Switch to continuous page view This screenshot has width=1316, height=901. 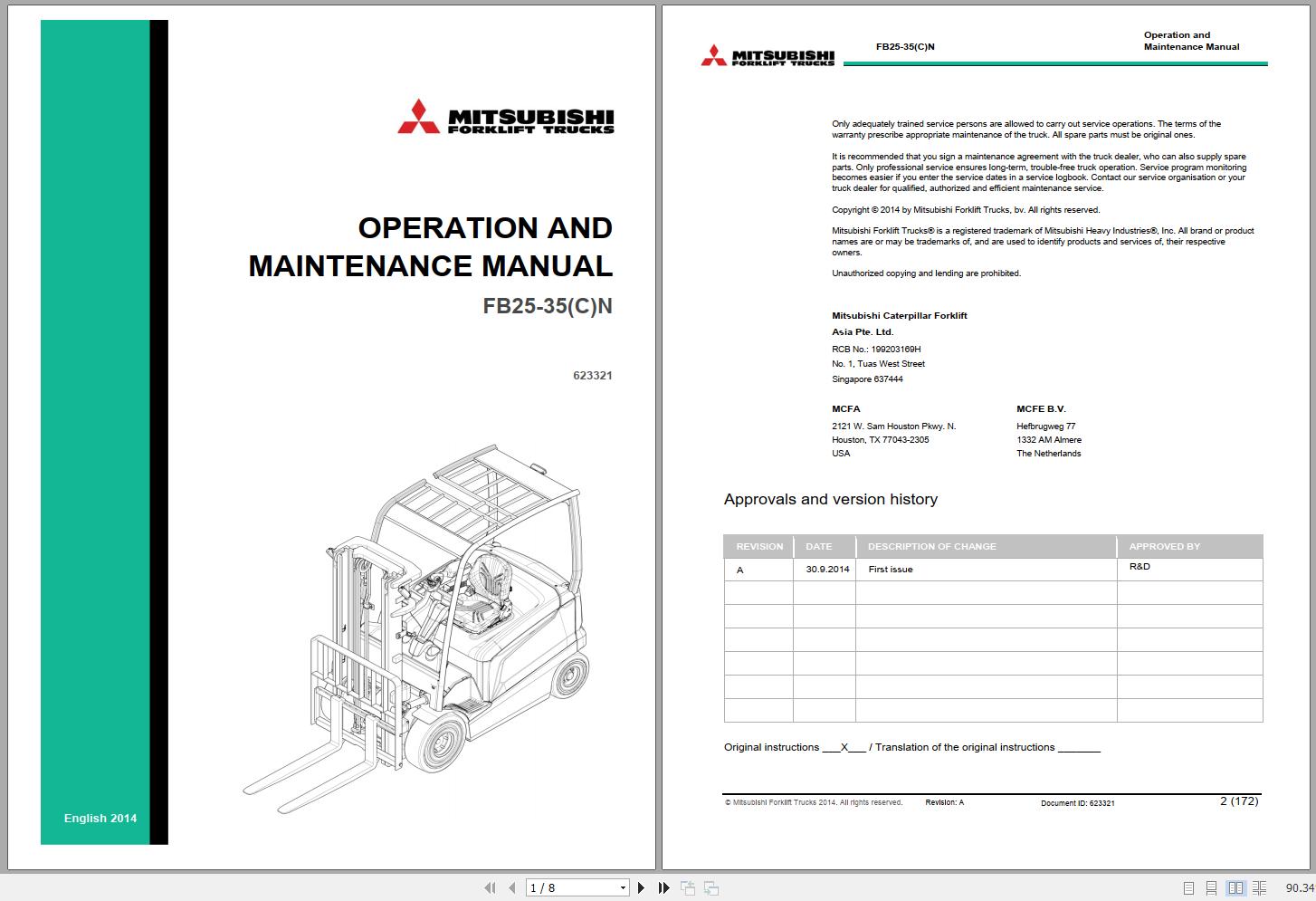pyautogui.click(x=1212, y=888)
